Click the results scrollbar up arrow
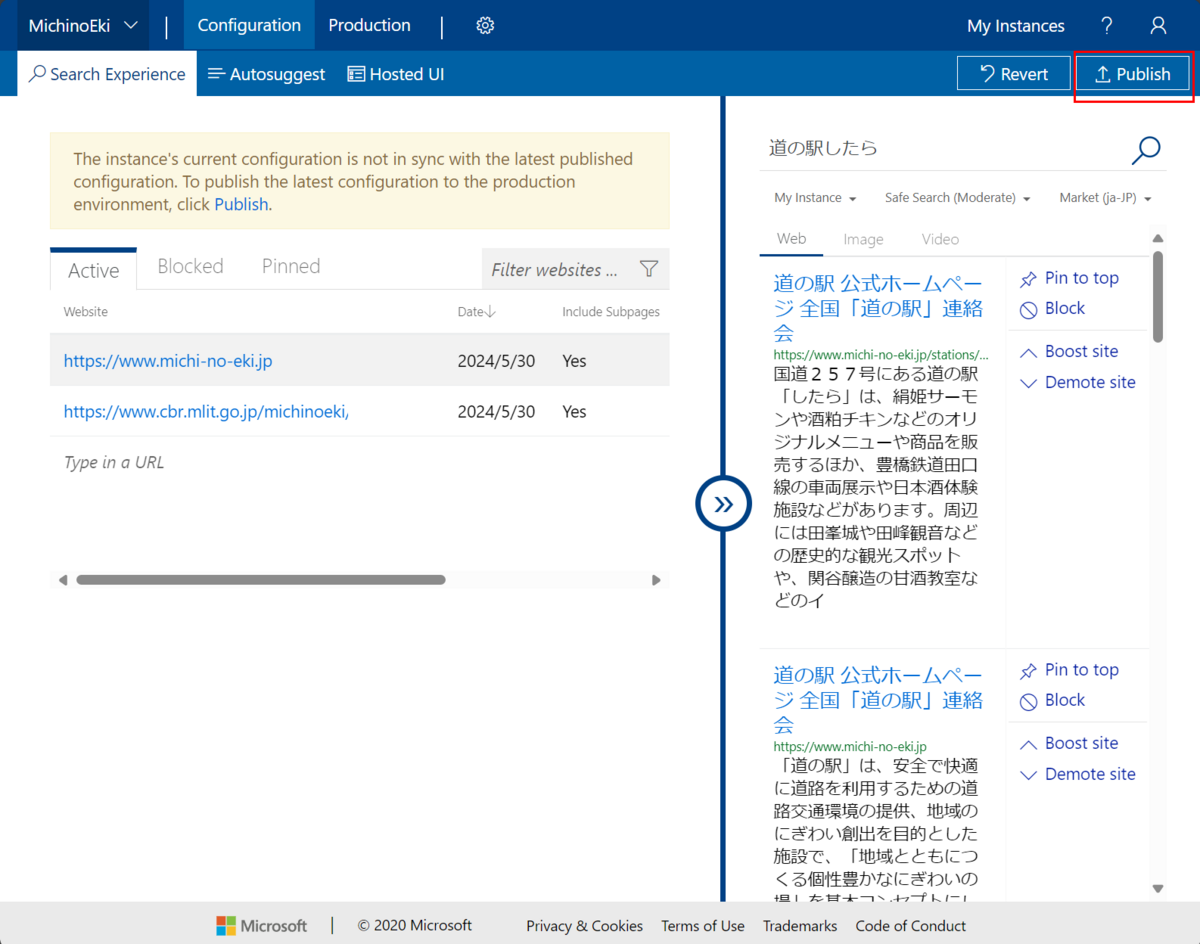 click(x=1158, y=239)
